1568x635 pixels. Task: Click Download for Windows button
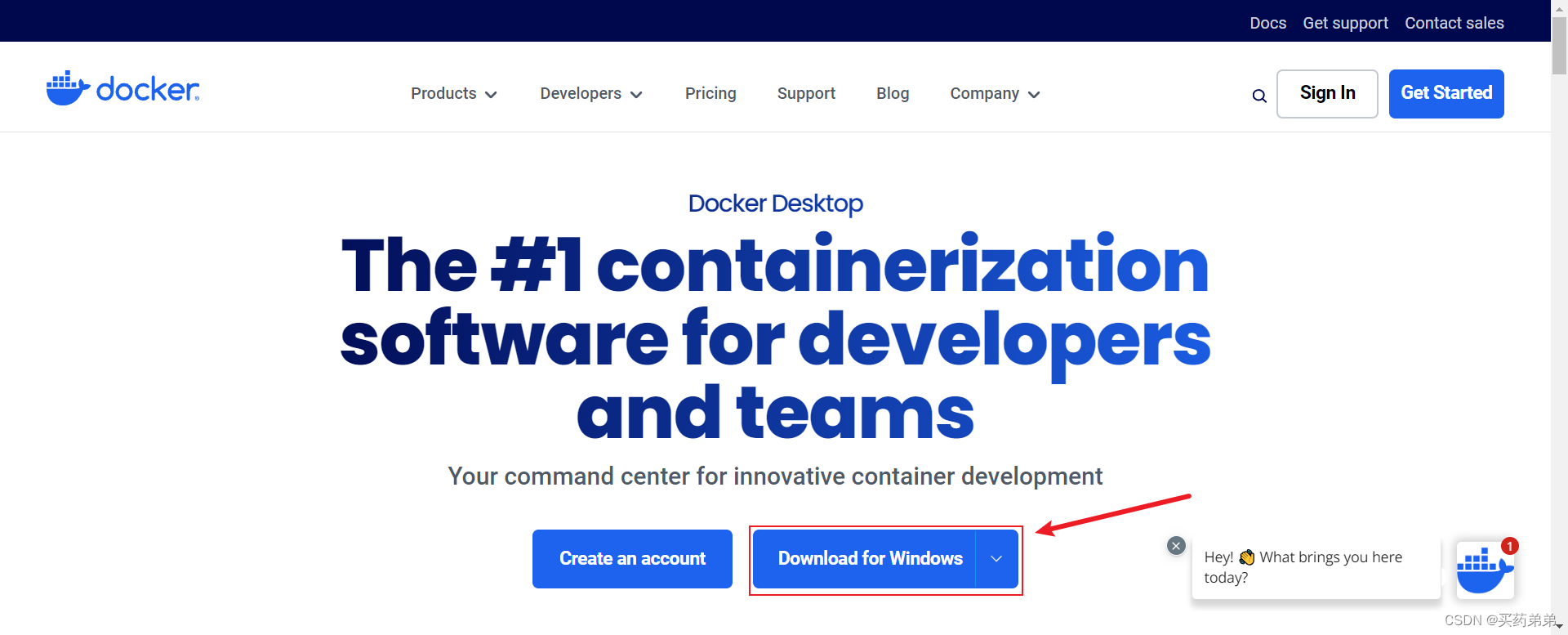click(864, 559)
